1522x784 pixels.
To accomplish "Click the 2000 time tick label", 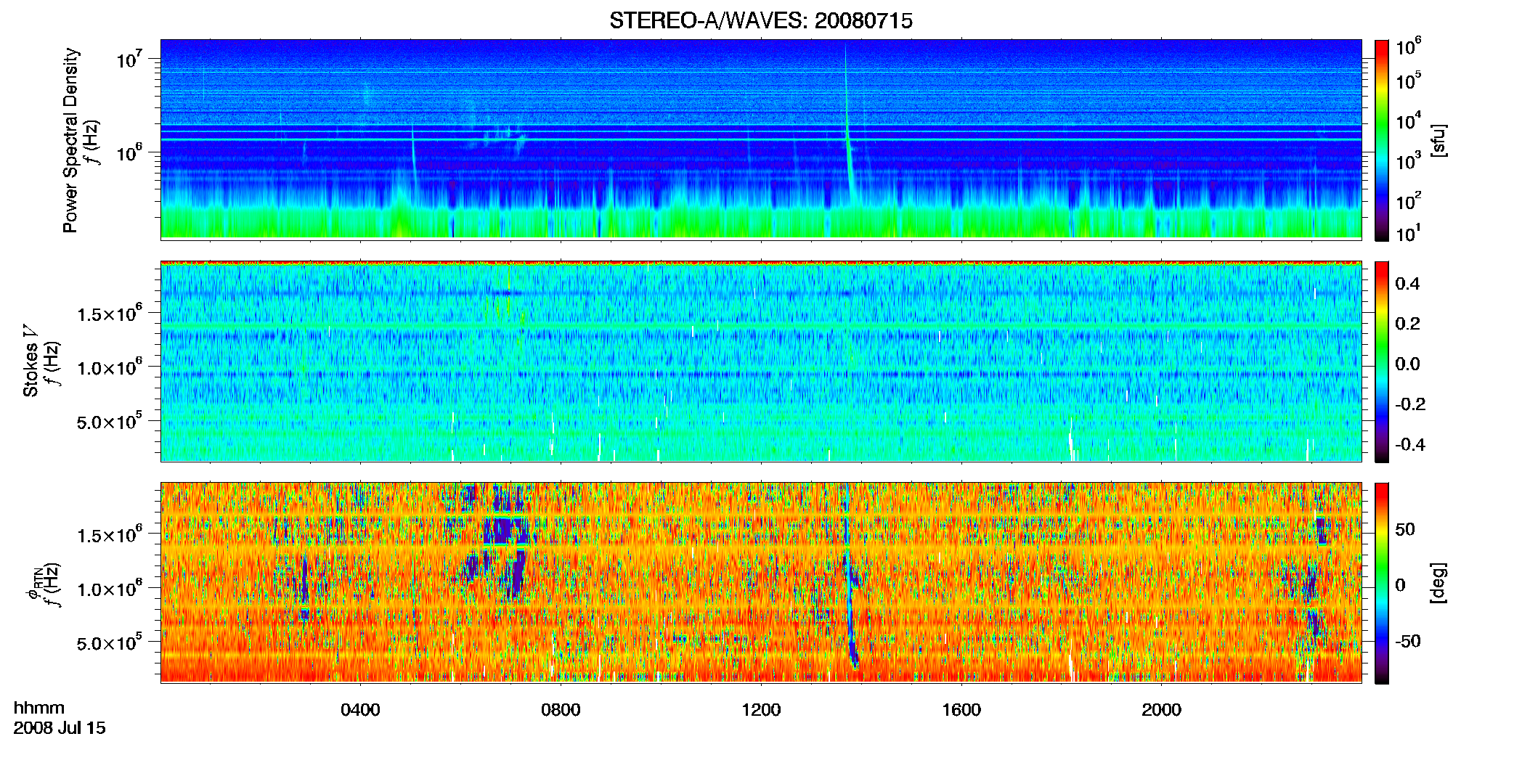I will 1161,710.
